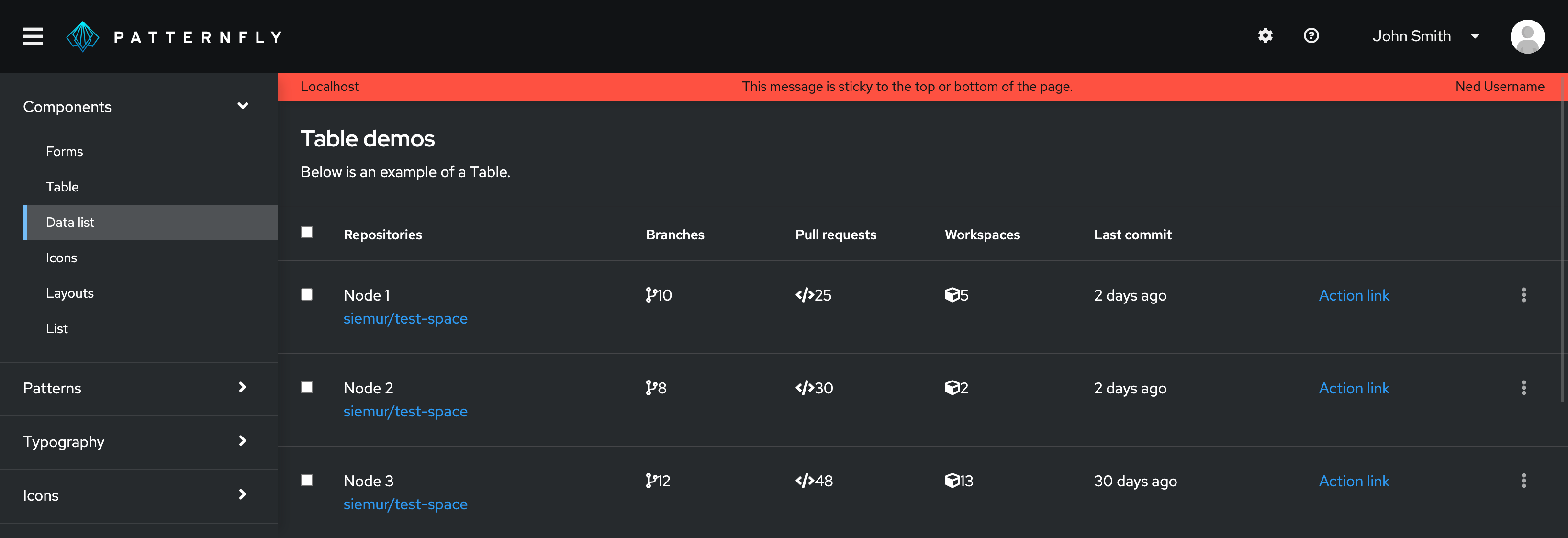Click the branches icon for Node 1

point(650,294)
